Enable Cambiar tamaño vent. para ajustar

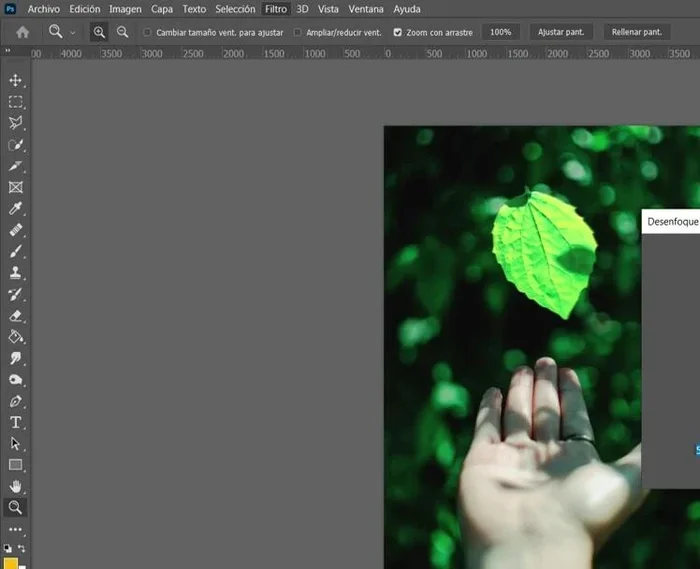147,32
